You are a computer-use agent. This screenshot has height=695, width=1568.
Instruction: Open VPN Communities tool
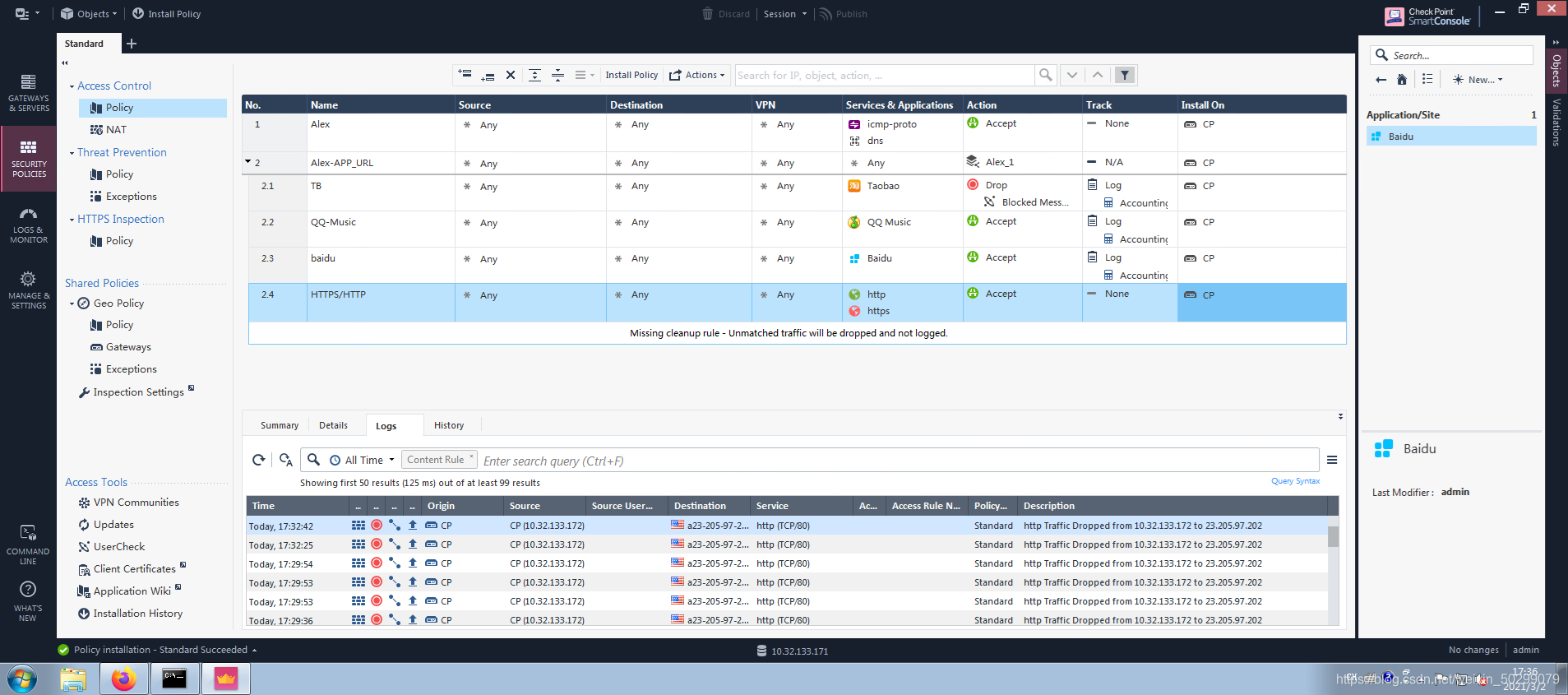[136, 503]
